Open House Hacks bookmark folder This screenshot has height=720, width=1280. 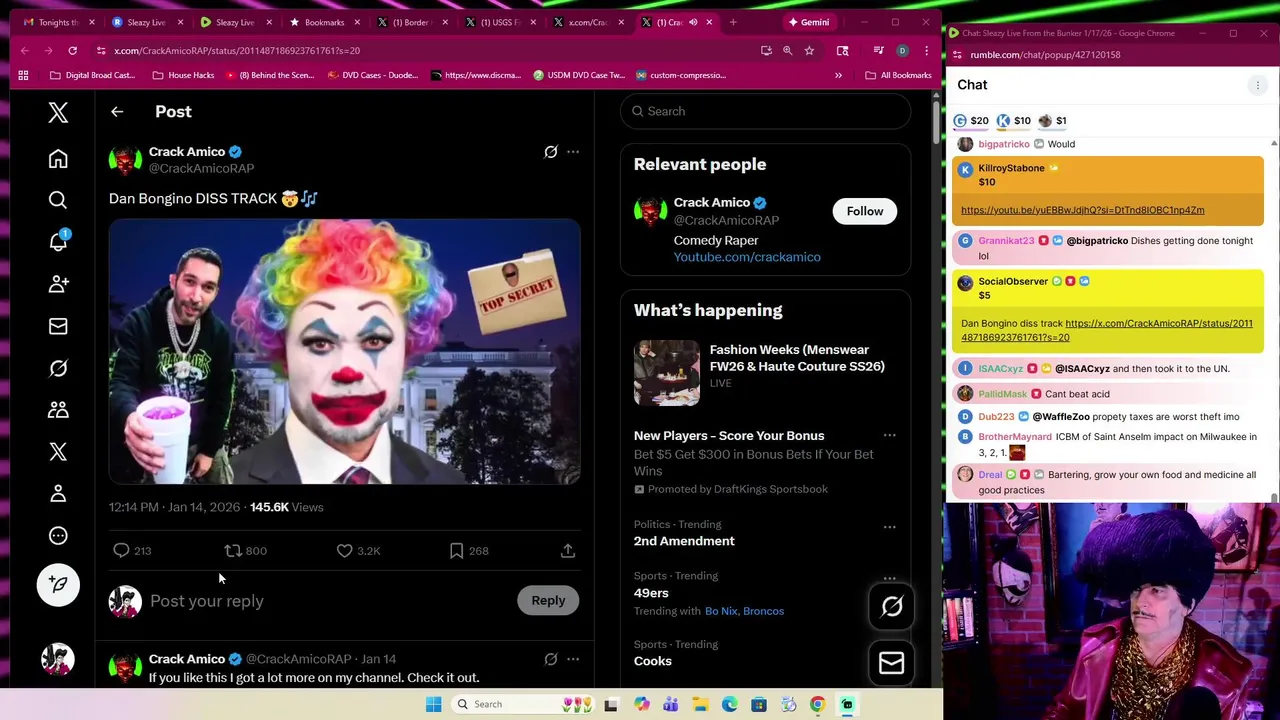pos(183,75)
